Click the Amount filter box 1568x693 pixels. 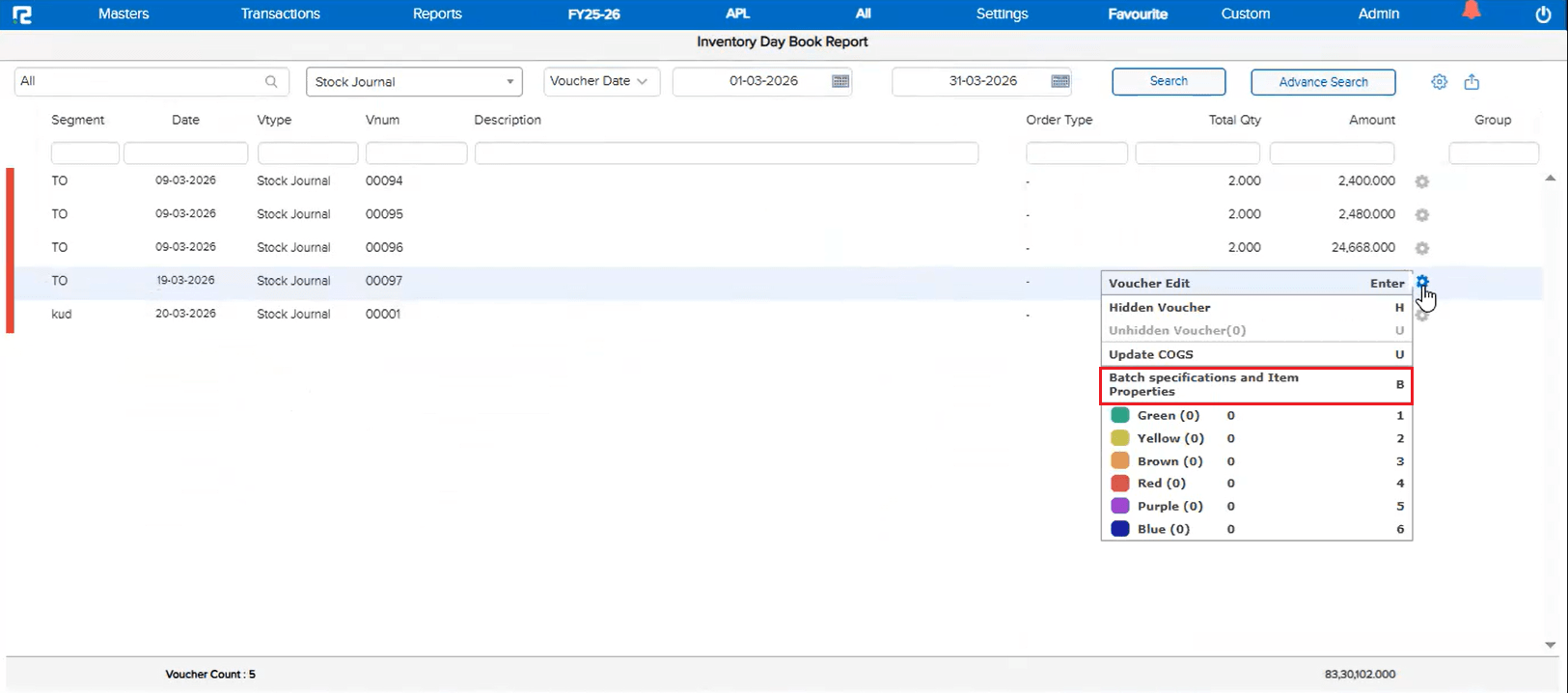pos(1332,153)
